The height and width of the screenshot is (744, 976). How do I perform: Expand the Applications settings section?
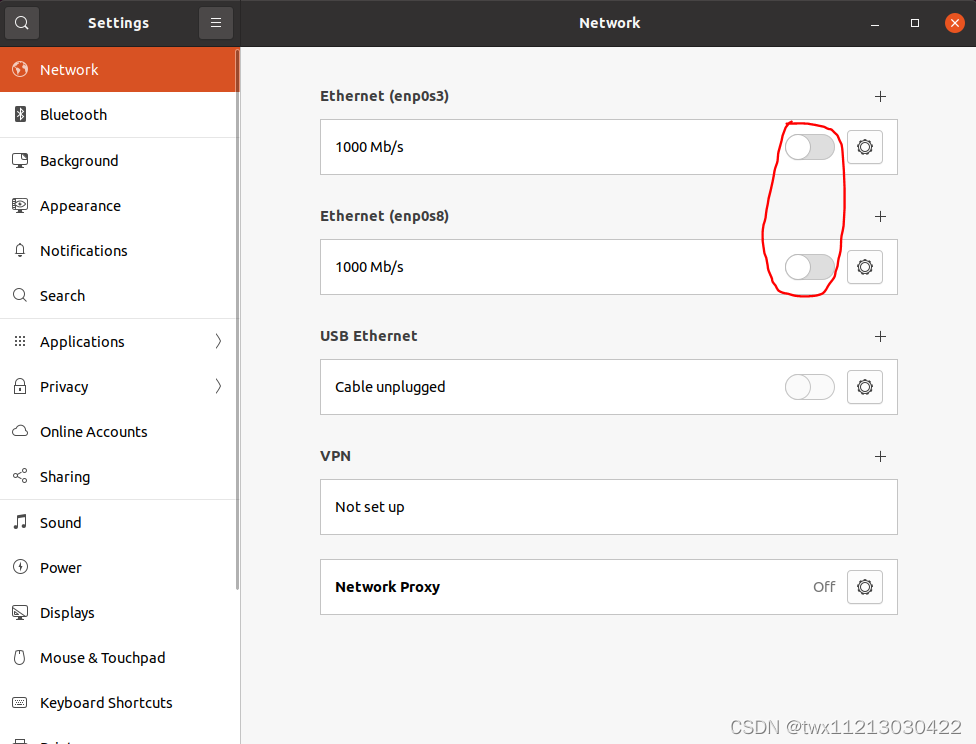(80, 341)
